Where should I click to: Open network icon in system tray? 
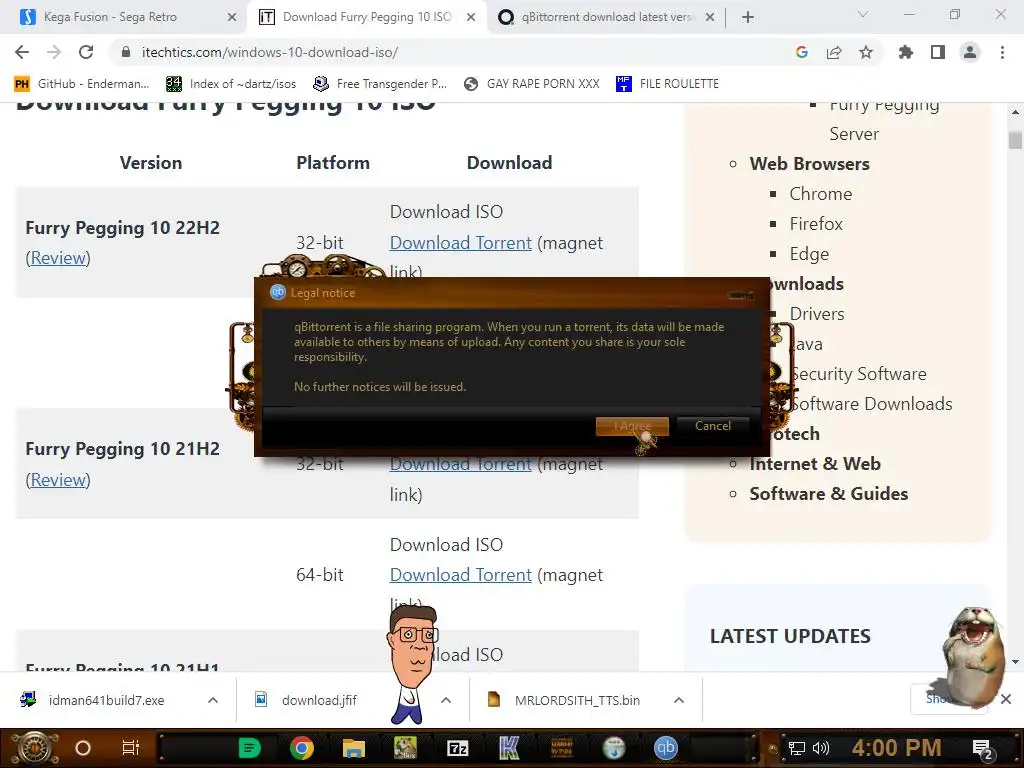[796, 748]
